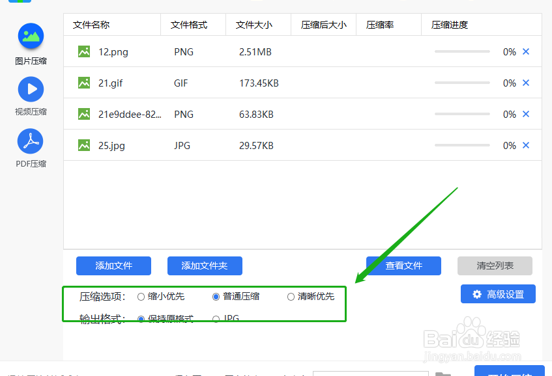Click the GIF format cell
Viewport: 552px width, 376px height.
pyautogui.click(x=181, y=83)
